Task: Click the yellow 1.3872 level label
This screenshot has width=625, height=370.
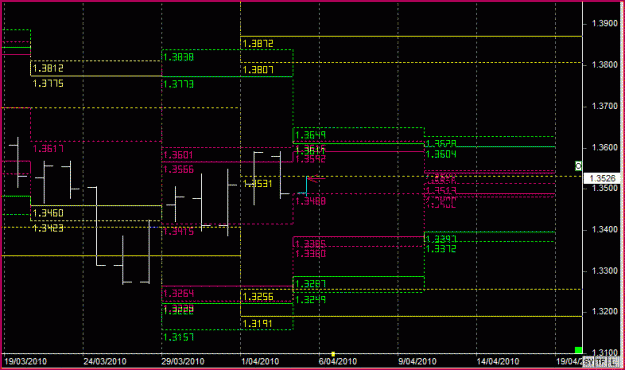Action: coord(258,43)
